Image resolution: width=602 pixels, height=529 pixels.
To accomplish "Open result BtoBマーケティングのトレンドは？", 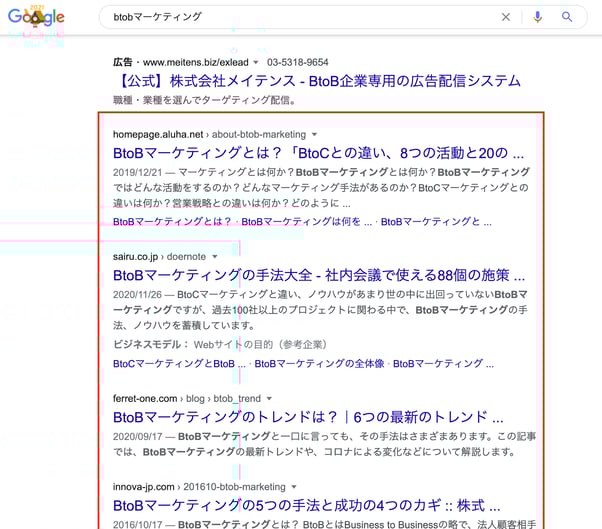I will click(x=308, y=417).
